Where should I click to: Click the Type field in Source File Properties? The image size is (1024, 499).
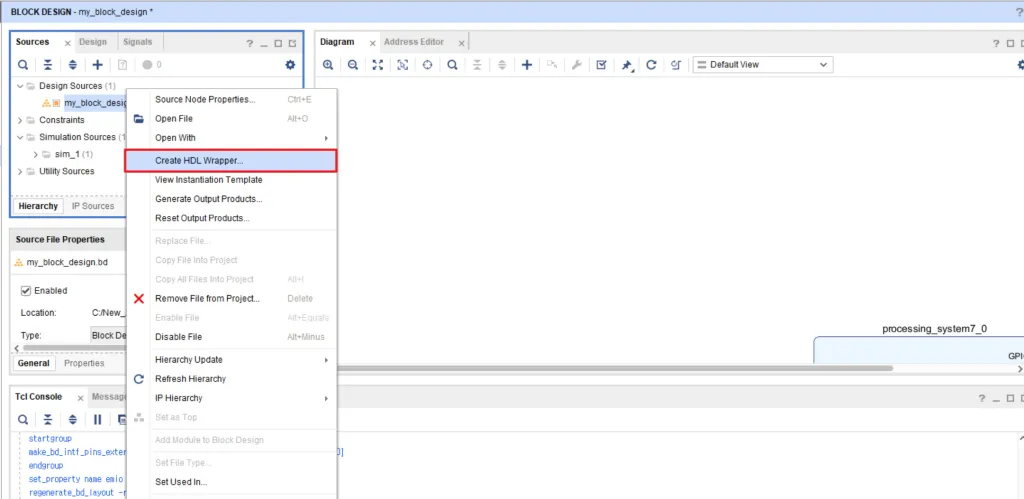coord(108,335)
